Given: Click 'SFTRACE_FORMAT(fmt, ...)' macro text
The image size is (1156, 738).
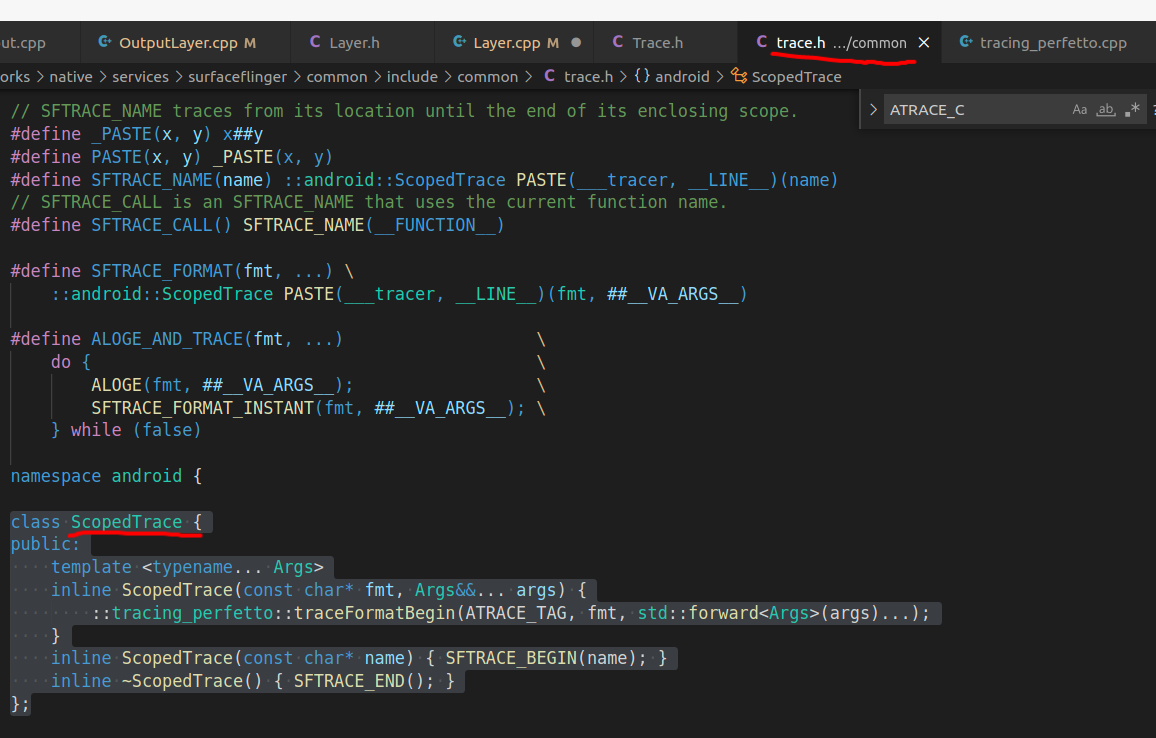Looking at the screenshot, I should click(x=212, y=271).
